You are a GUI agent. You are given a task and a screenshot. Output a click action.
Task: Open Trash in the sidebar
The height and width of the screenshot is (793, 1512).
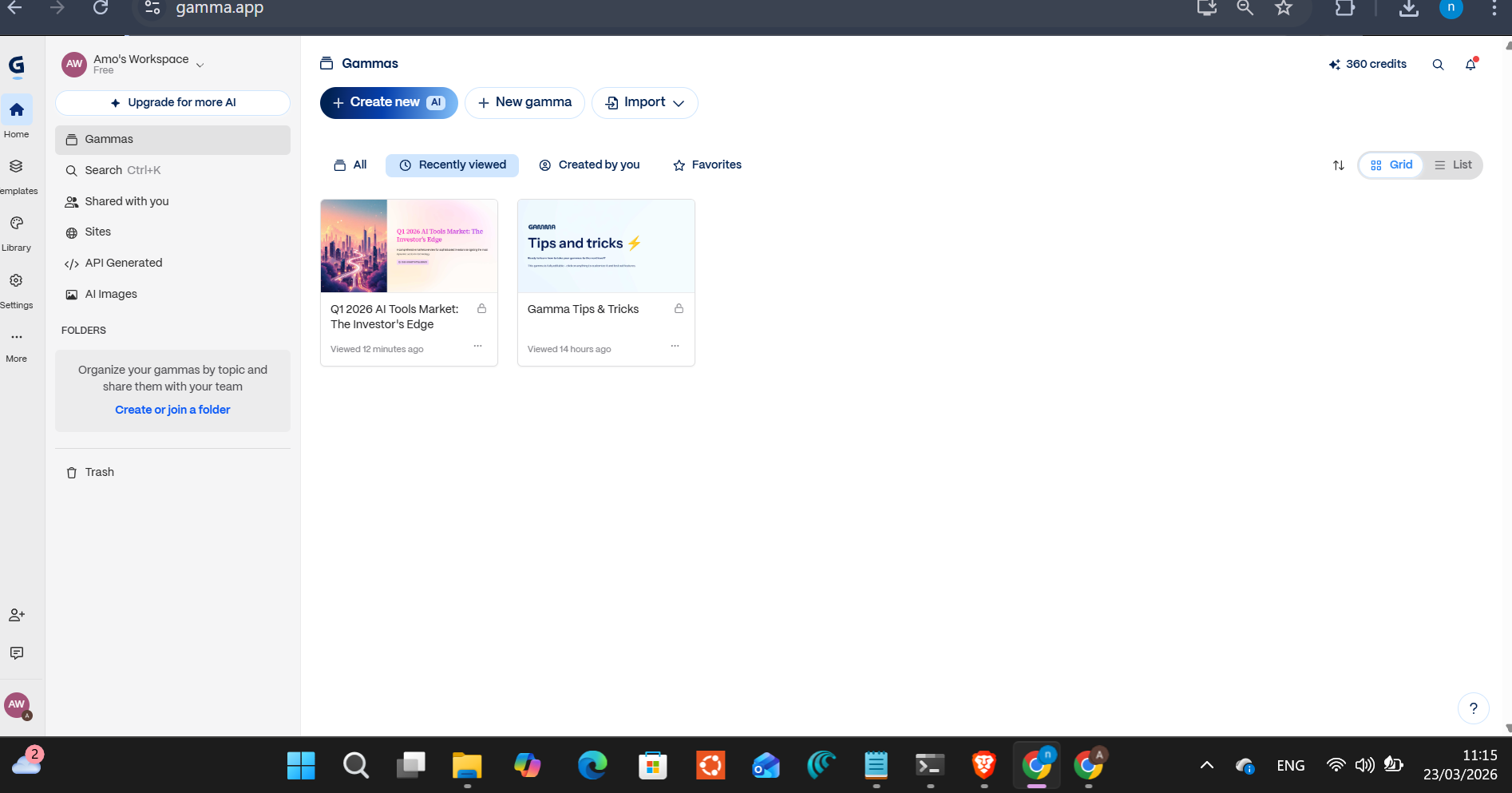(x=172, y=473)
